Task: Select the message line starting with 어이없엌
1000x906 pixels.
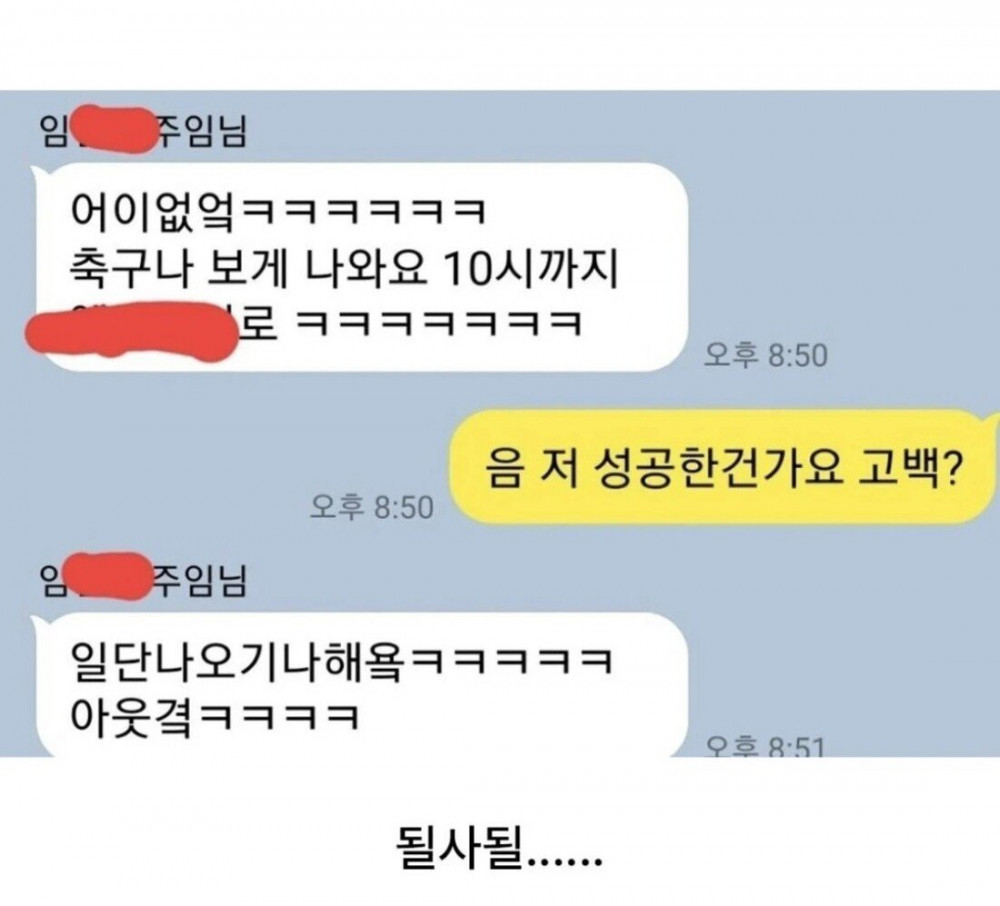Action: pos(278,211)
